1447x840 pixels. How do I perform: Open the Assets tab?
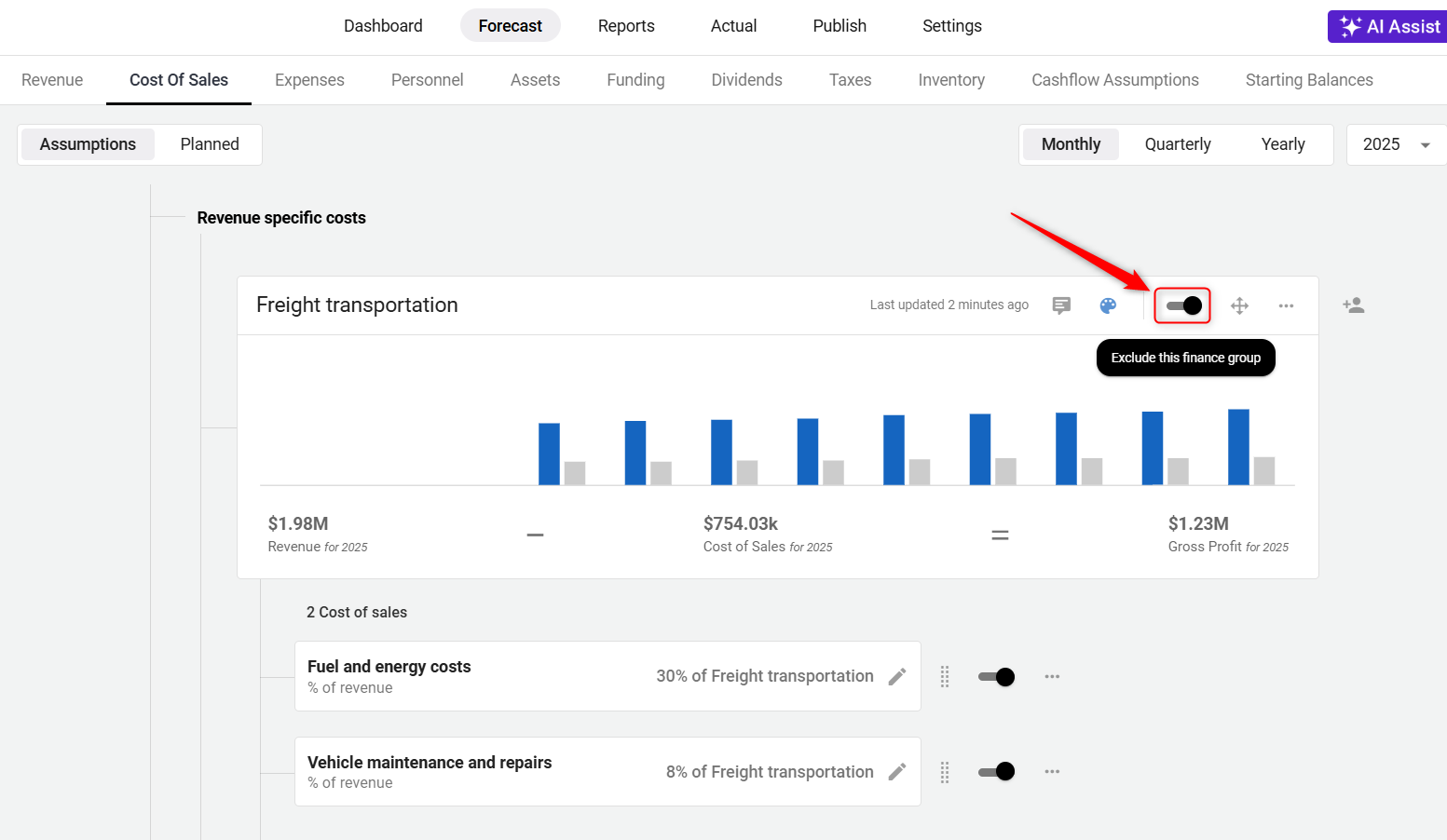click(535, 80)
